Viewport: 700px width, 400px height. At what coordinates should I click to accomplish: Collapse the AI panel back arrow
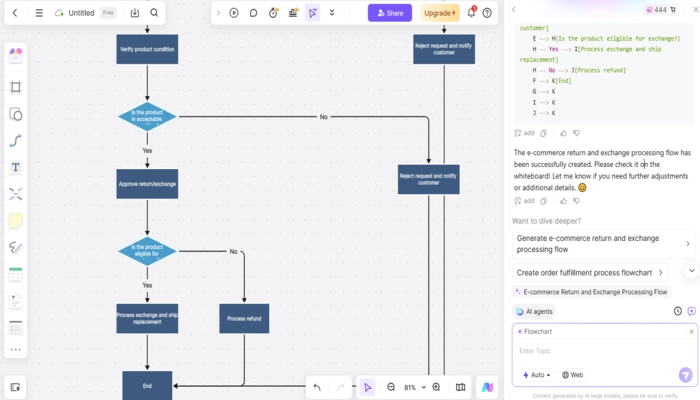click(514, 9)
